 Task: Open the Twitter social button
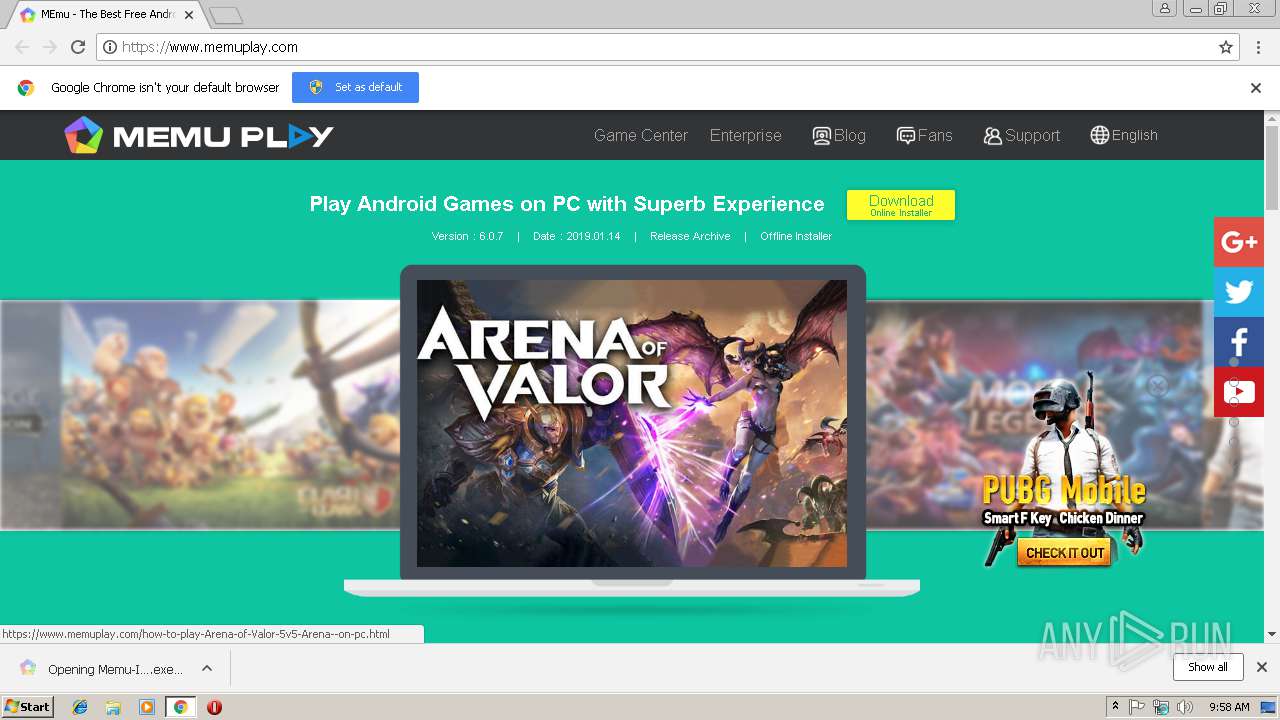[1239, 292]
